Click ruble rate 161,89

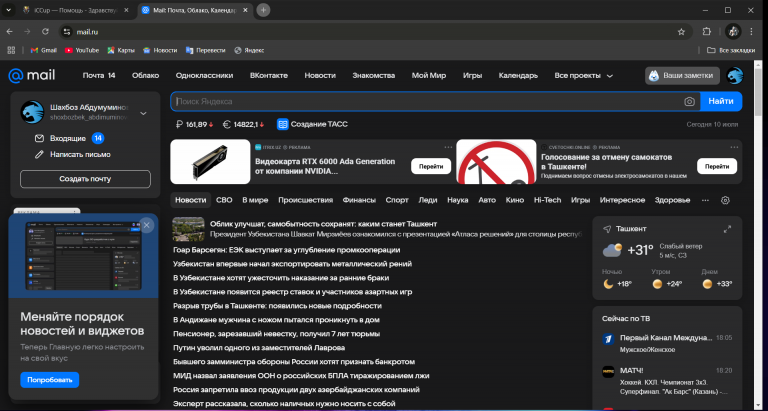[x=194, y=124]
